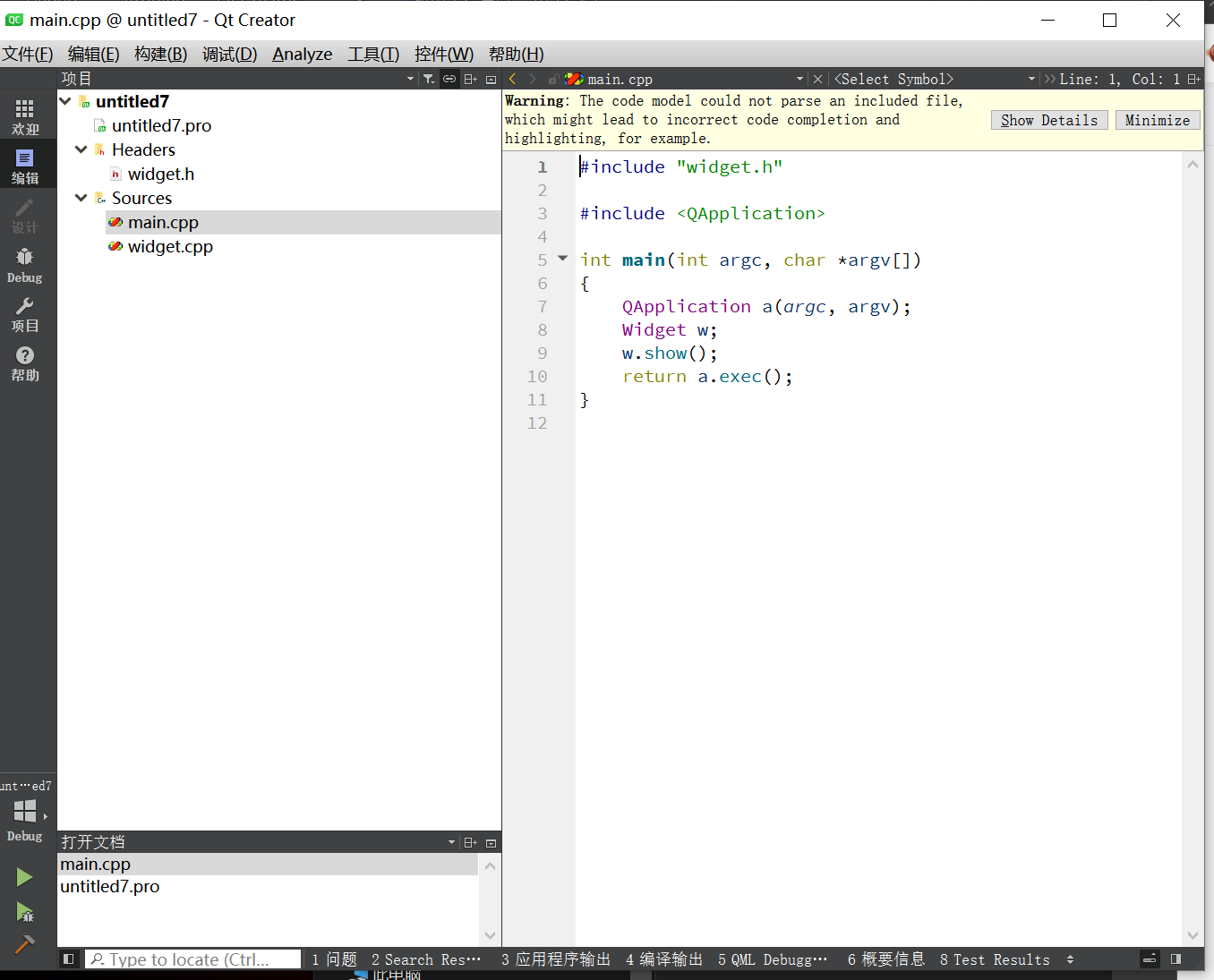Open the 设计 design mode

(x=25, y=217)
